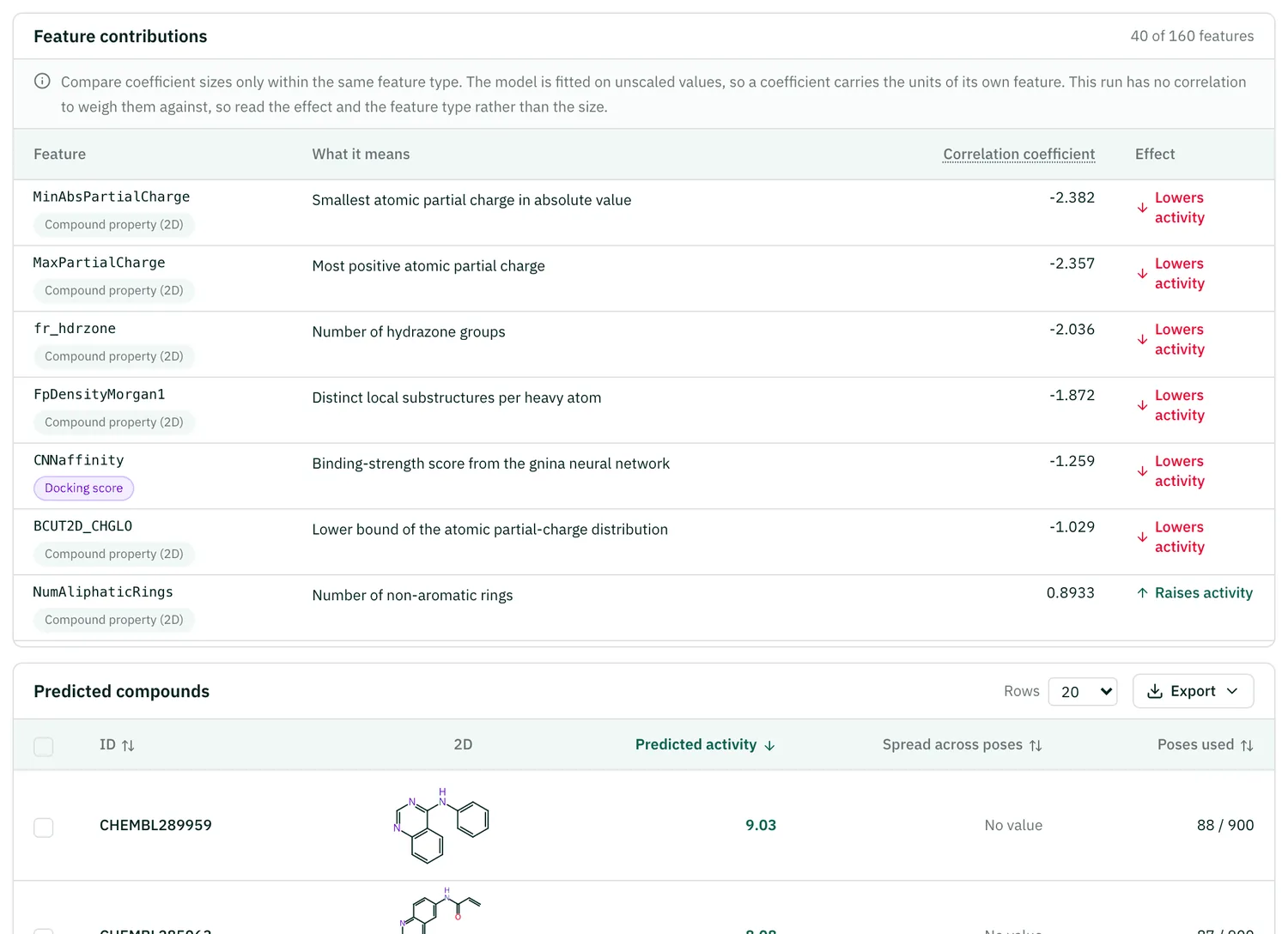Viewport: 1288px width, 934px height.
Task: Click the MinAbsPartialCharge feature name
Action: tap(112, 197)
